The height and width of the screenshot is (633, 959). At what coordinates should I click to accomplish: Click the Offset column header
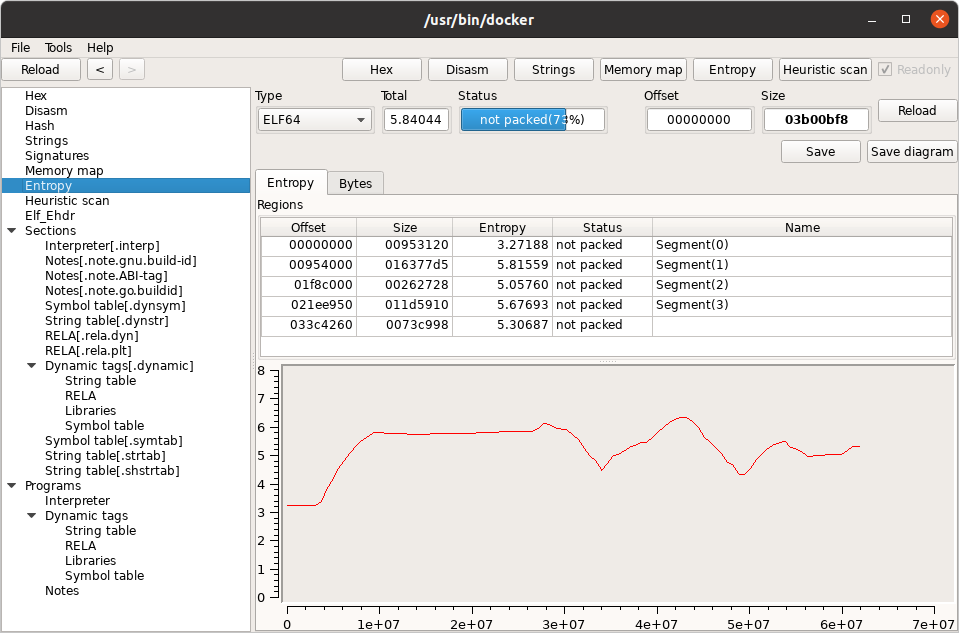coord(309,228)
